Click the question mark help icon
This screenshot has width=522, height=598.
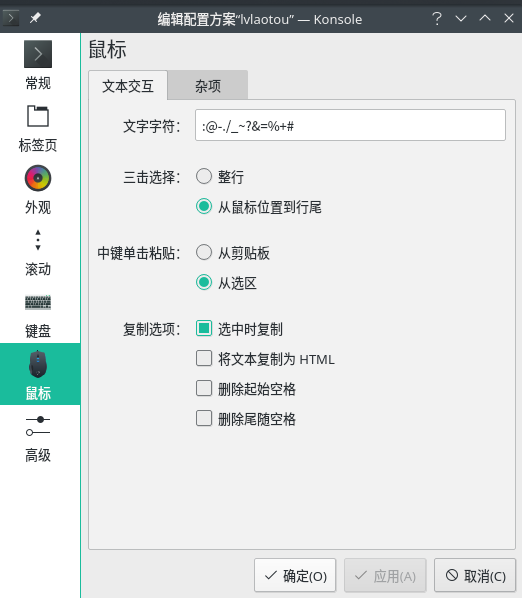tap(437, 18)
